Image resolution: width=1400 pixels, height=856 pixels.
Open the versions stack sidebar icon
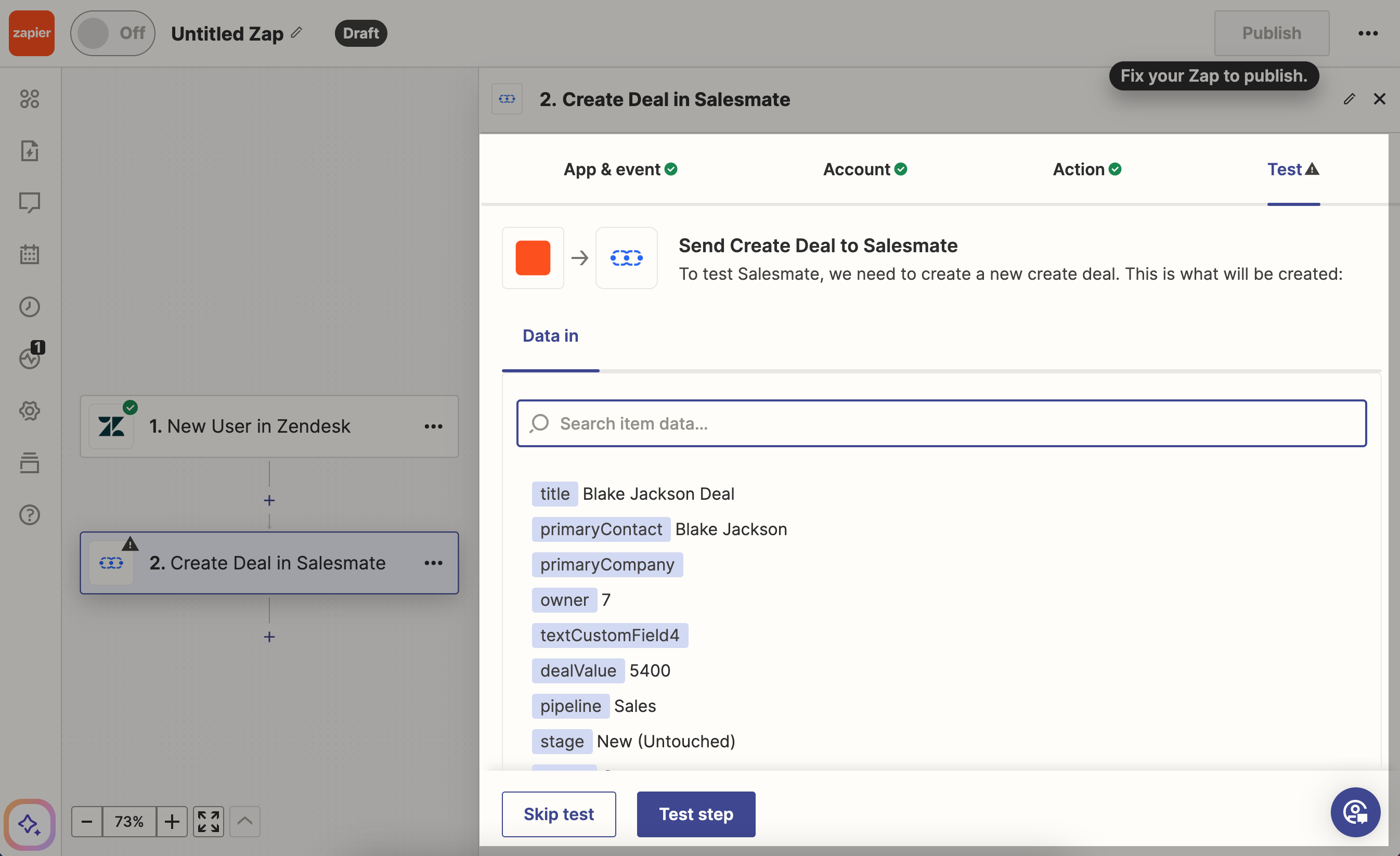[x=30, y=463]
